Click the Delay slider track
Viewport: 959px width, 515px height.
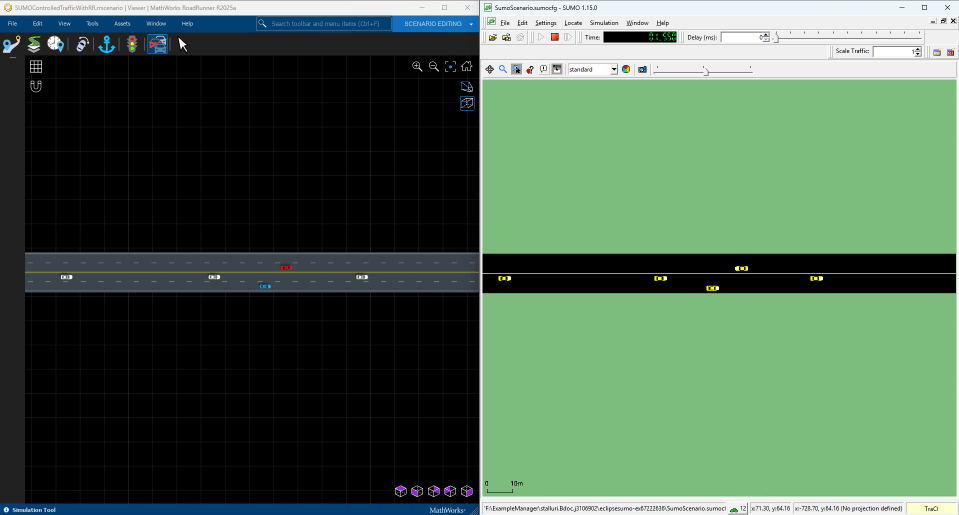[x=850, y=37]
